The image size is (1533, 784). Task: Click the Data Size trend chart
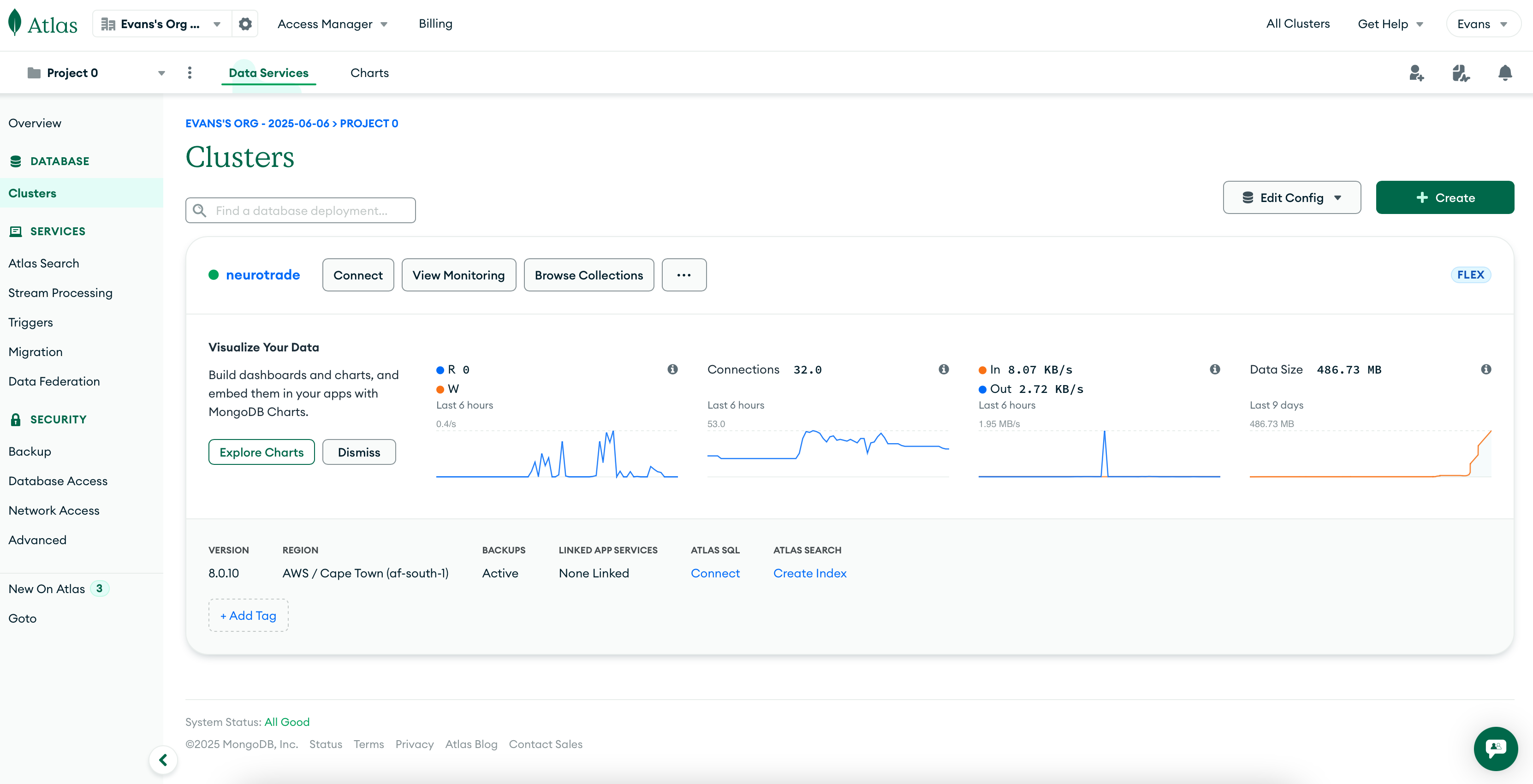[x=1370, y=454]
